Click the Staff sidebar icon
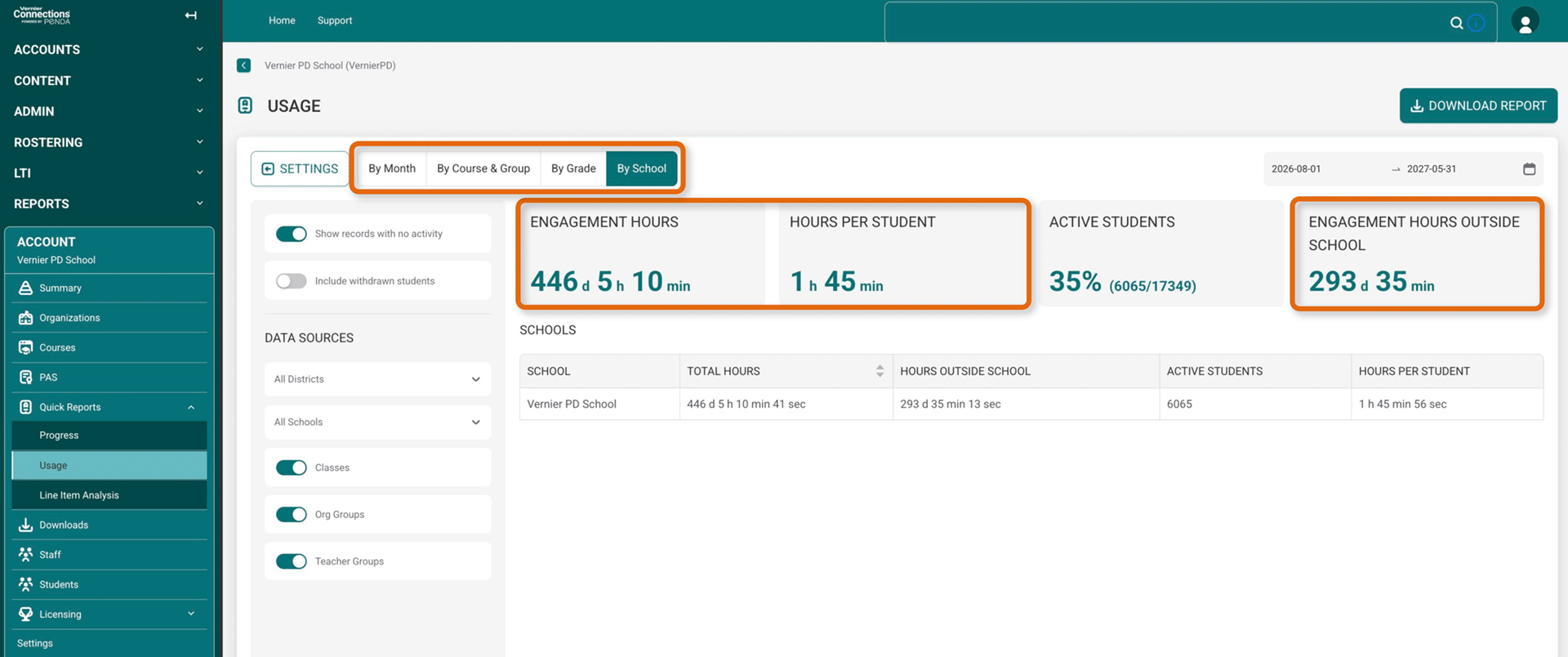 point(25,554)
